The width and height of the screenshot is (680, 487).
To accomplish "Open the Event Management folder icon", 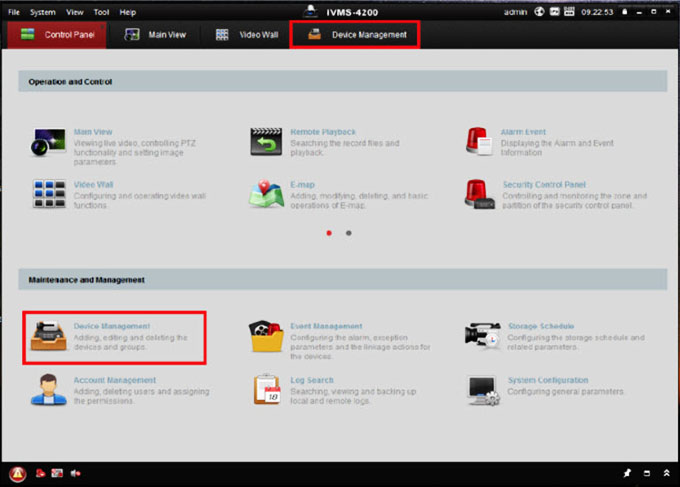I will 266,336.
